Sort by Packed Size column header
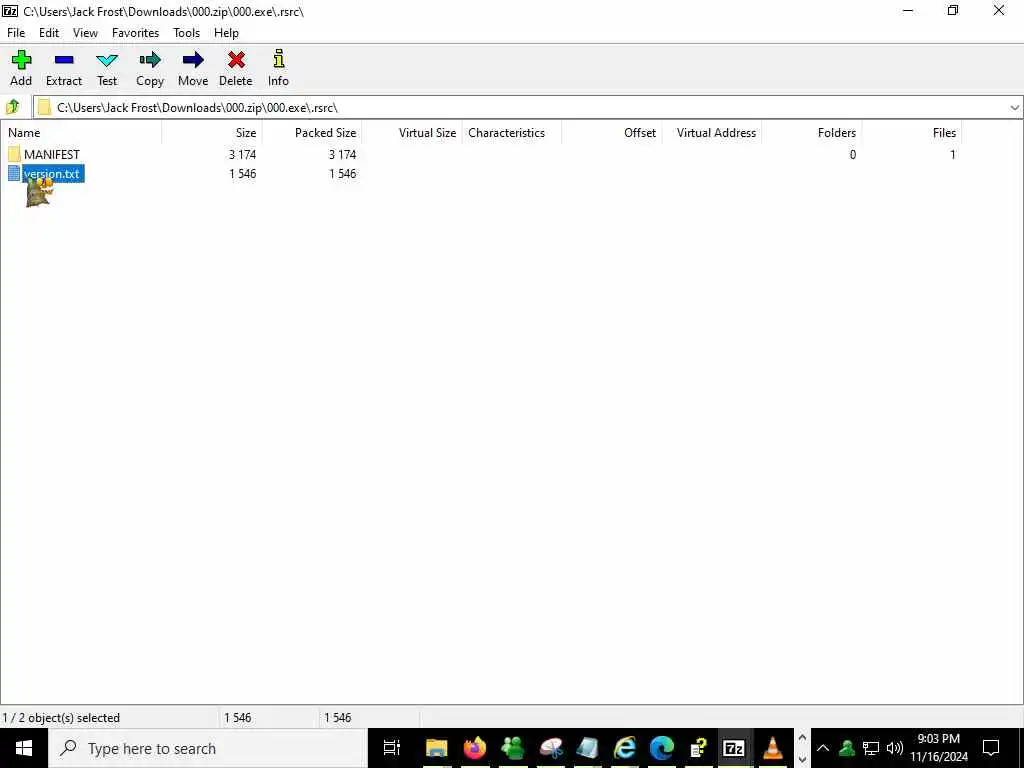This screenshot has width=1024, height=768. pos(312,133)
